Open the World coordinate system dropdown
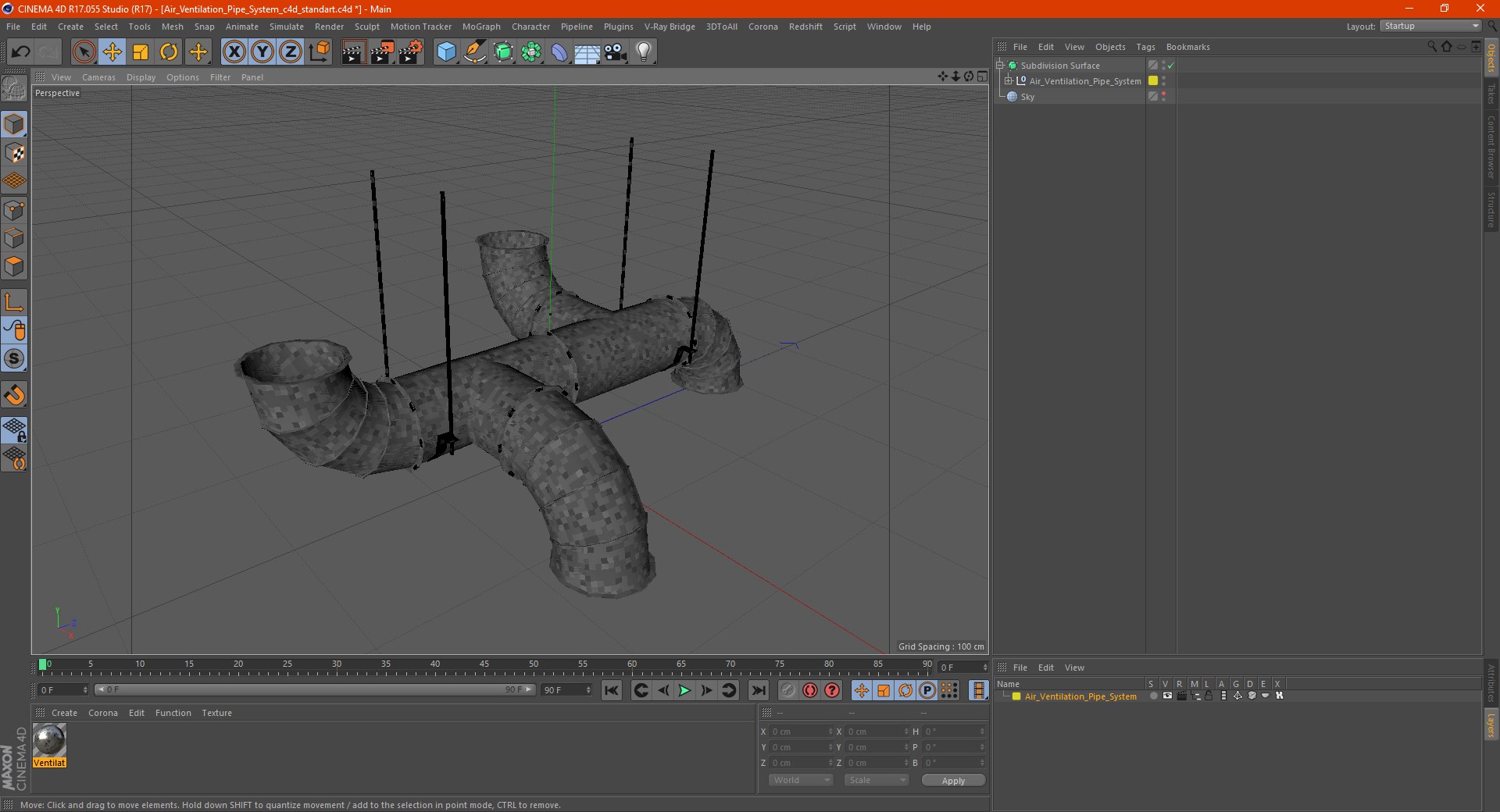 coord(801,780)
